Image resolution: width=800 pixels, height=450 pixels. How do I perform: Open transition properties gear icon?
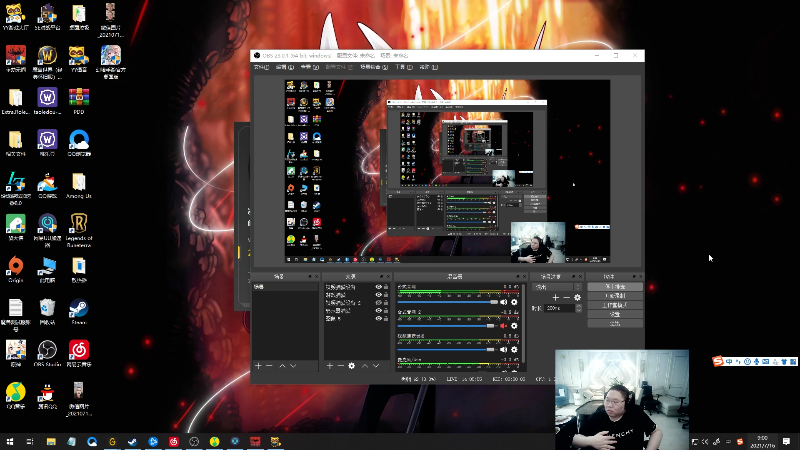coord(578,297)
